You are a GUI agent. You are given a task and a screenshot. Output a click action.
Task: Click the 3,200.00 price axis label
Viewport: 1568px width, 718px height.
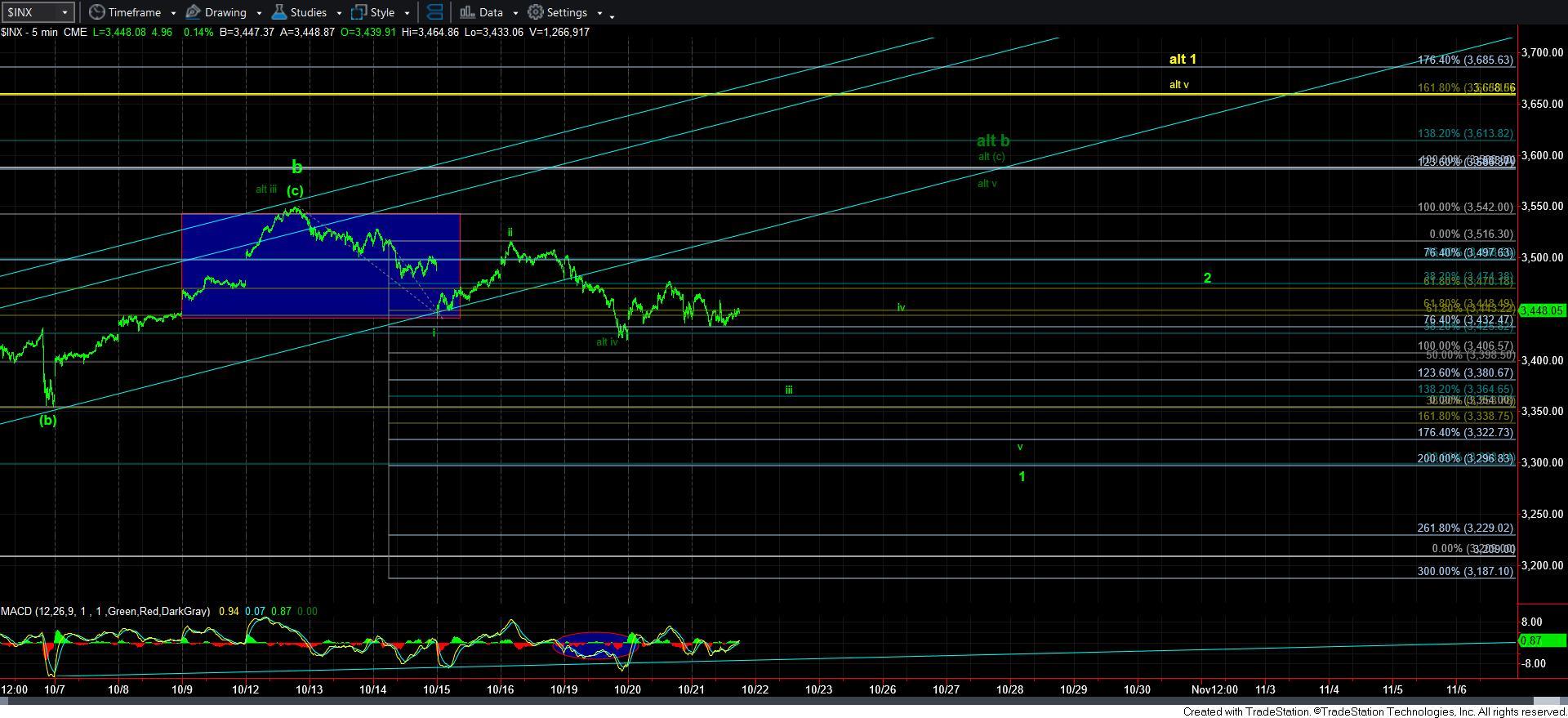tap(1541, 565)
